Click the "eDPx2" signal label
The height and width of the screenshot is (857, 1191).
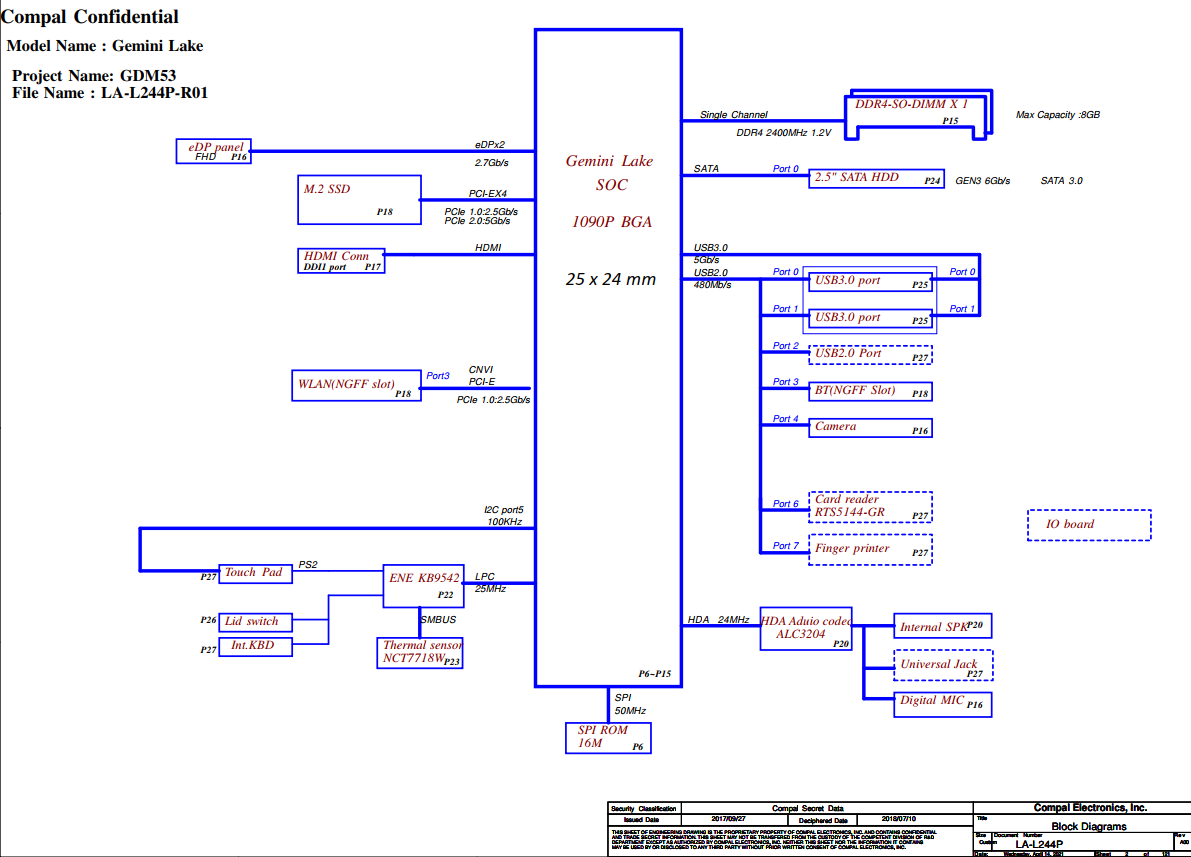tap(490, 144)
